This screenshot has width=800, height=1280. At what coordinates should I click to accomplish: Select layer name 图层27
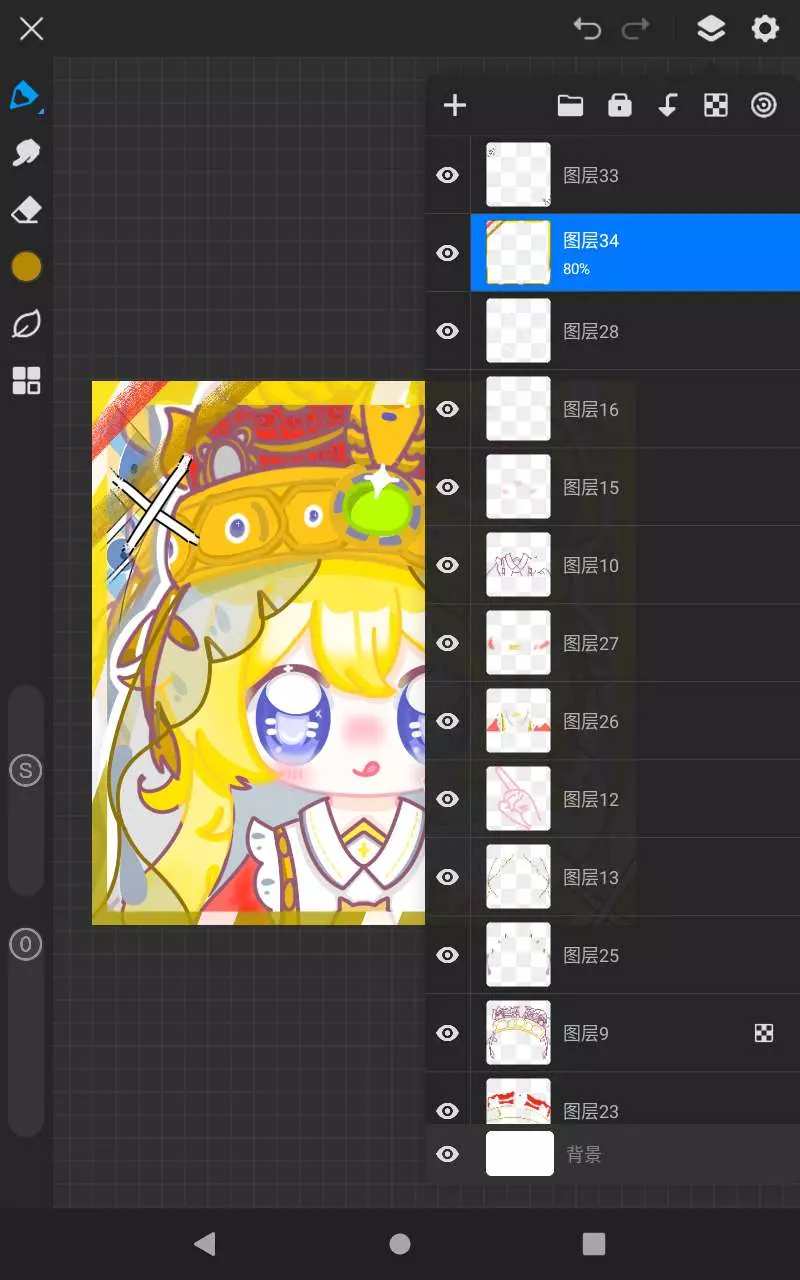coord(591,643)
